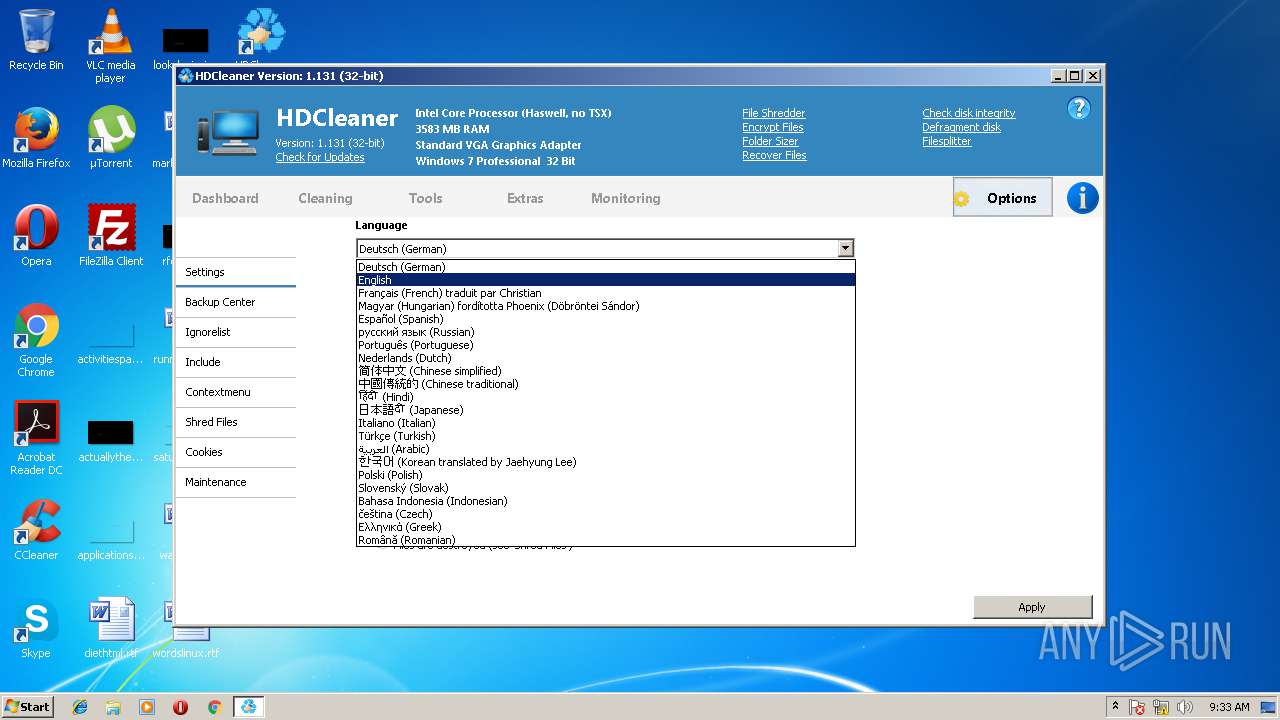Pick Polski (Polish) from the list
The height and width of the screenshot is (720, 1280).
pyautogui.click(x=605, y=475)
